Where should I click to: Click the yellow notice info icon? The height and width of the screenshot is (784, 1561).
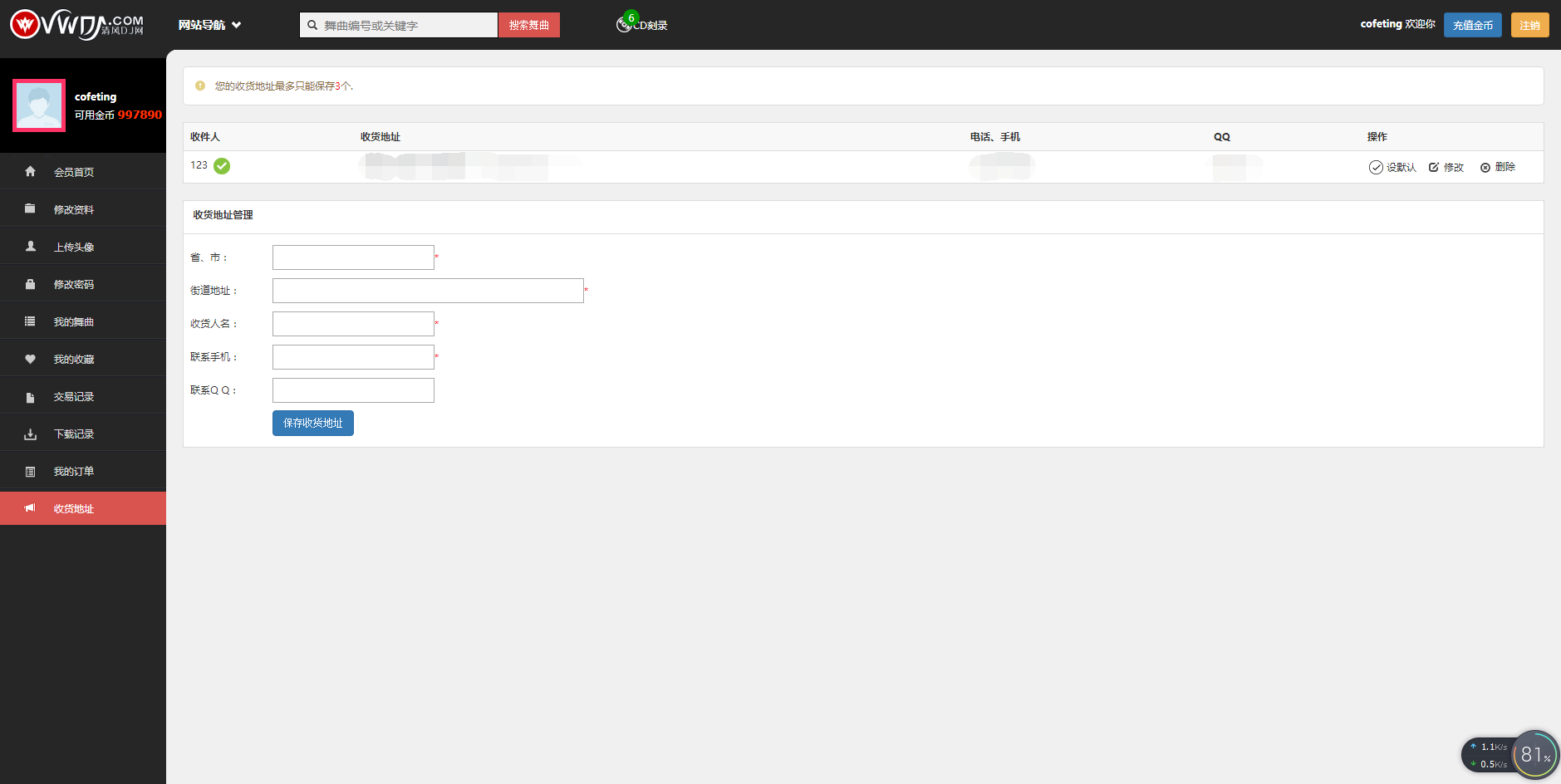pyautogui.click(x=200, y=86)
